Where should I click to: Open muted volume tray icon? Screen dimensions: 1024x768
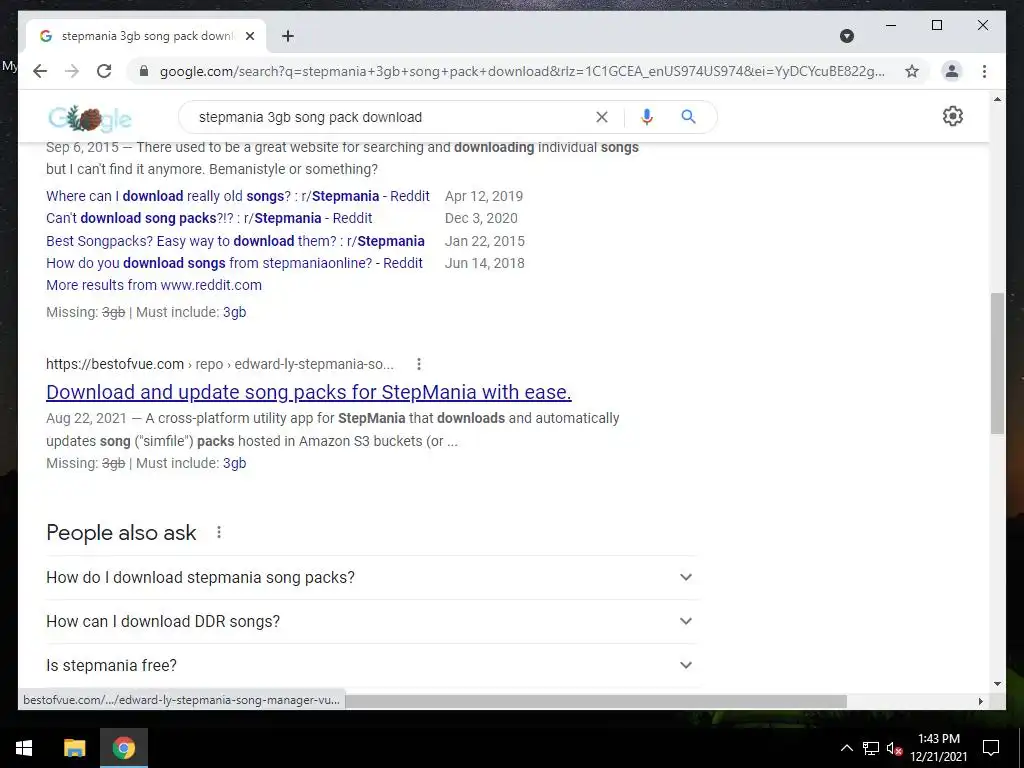coord(894,748)
